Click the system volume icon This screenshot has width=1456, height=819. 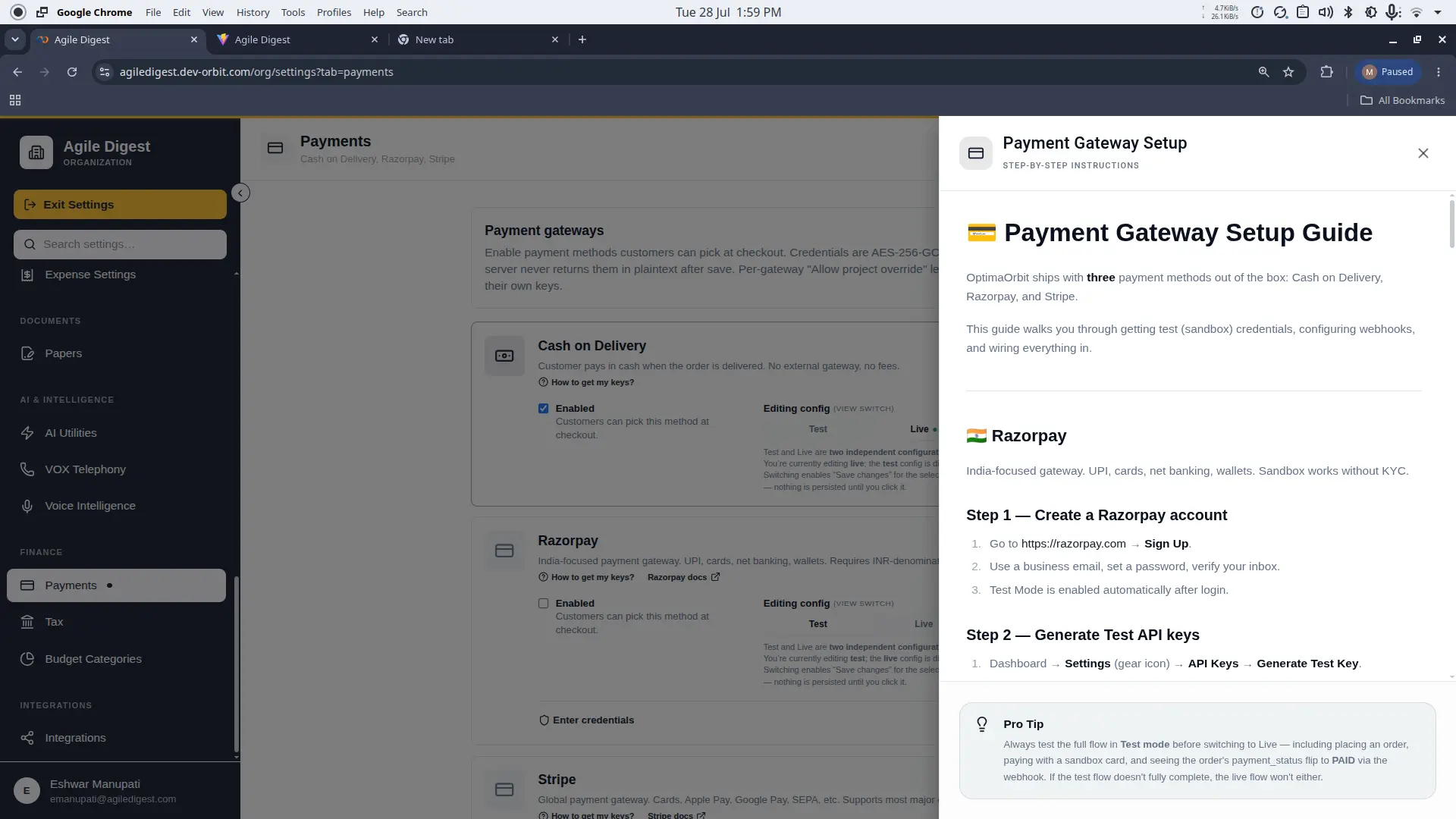(1326, 12)
